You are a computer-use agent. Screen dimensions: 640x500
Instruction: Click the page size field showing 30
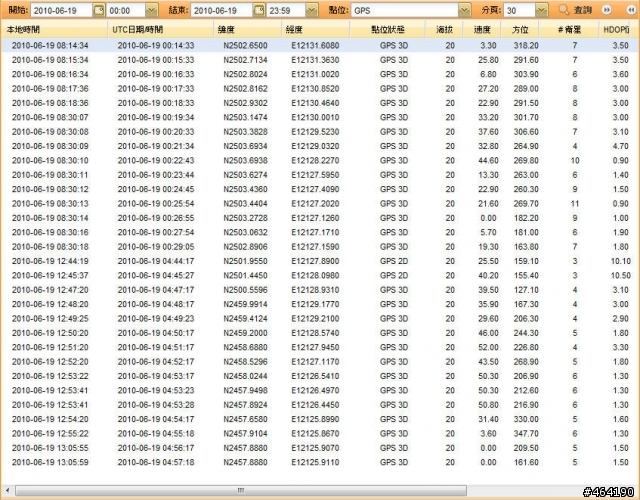[x=520, y=10]
